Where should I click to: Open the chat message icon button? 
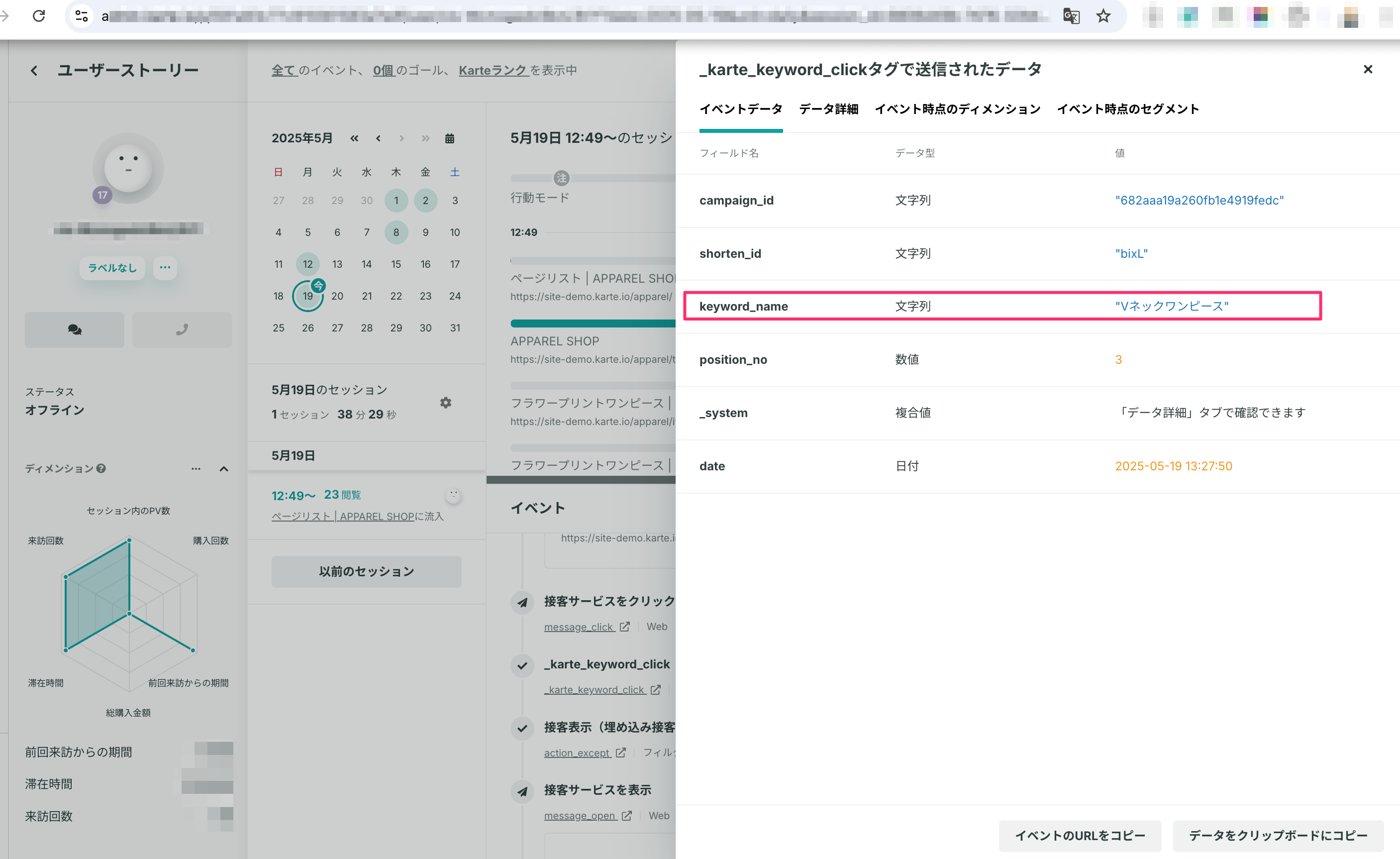click(x=75, y=330)
